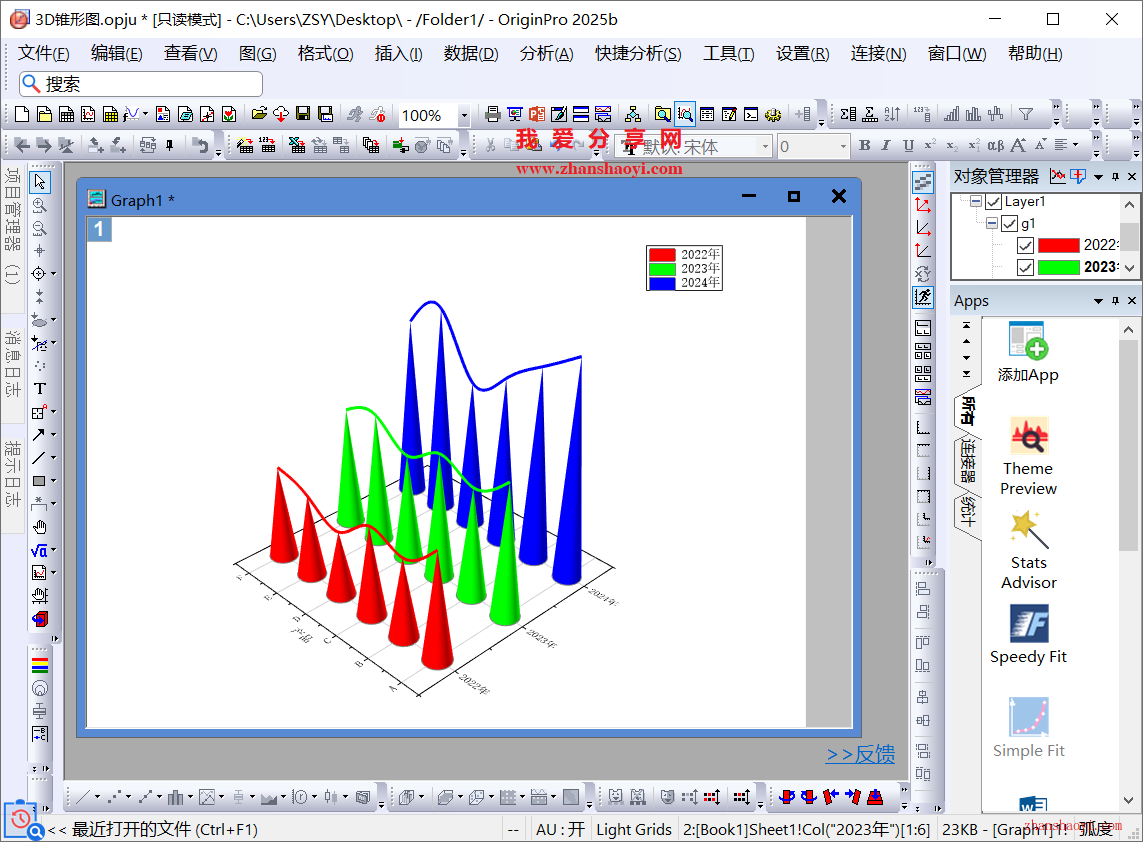
Task: Open the zoom 100% dropdown
Action: tap(464, 116)
